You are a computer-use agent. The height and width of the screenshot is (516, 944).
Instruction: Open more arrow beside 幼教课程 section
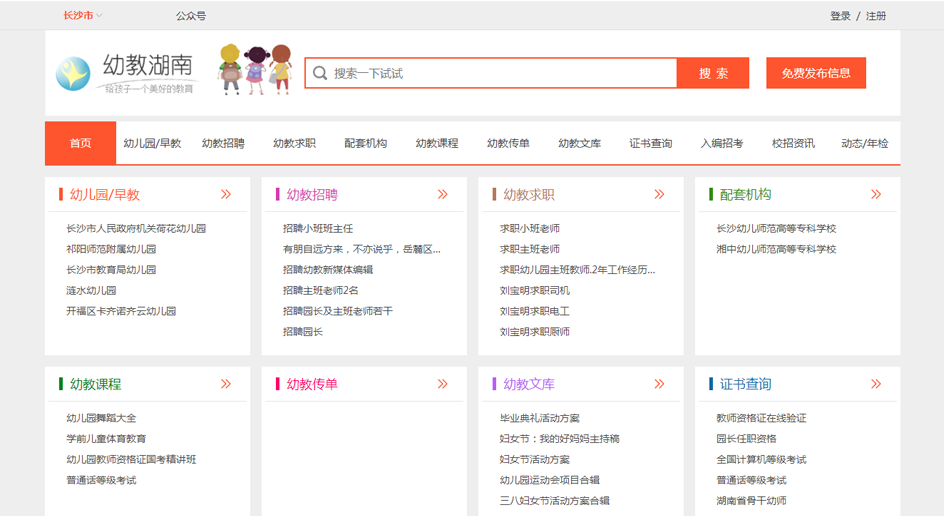tap(226, 384)
